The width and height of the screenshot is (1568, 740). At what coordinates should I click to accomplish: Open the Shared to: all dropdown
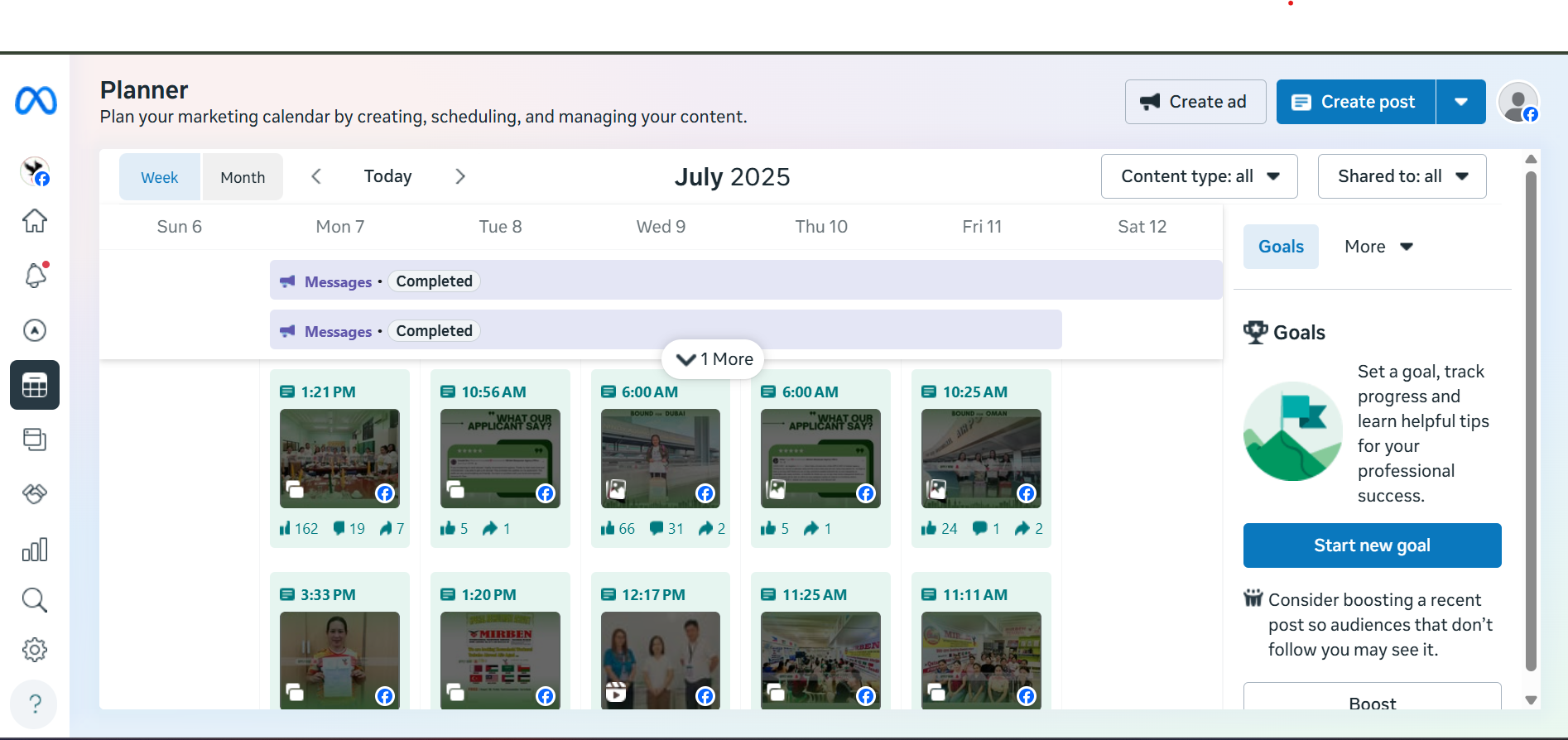[1402, 176]
